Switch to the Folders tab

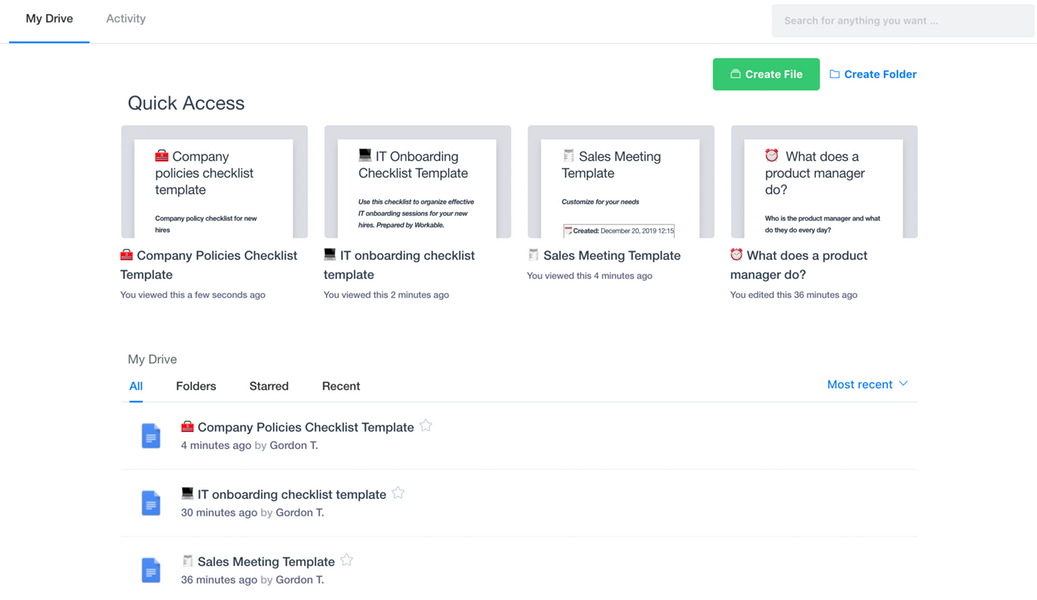(196, 386)
